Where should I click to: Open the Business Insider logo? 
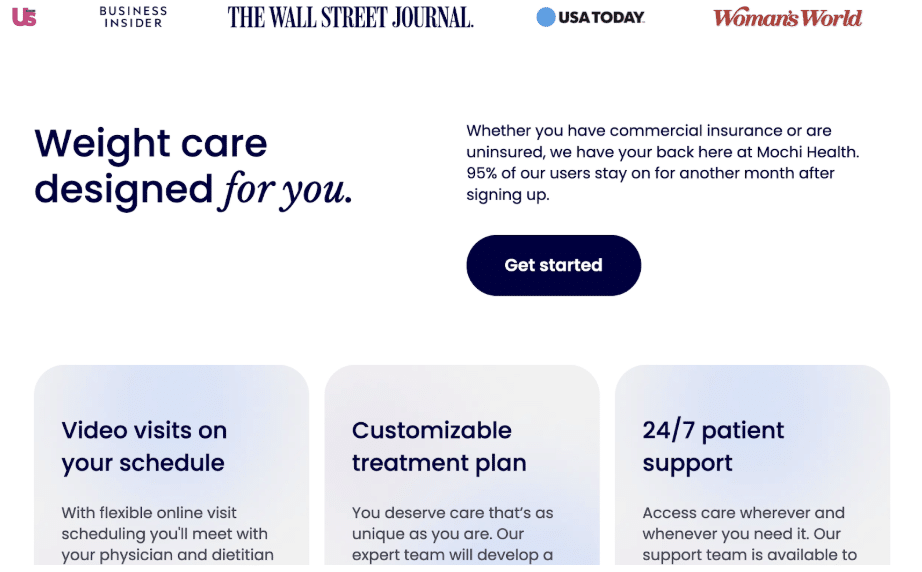133,17
